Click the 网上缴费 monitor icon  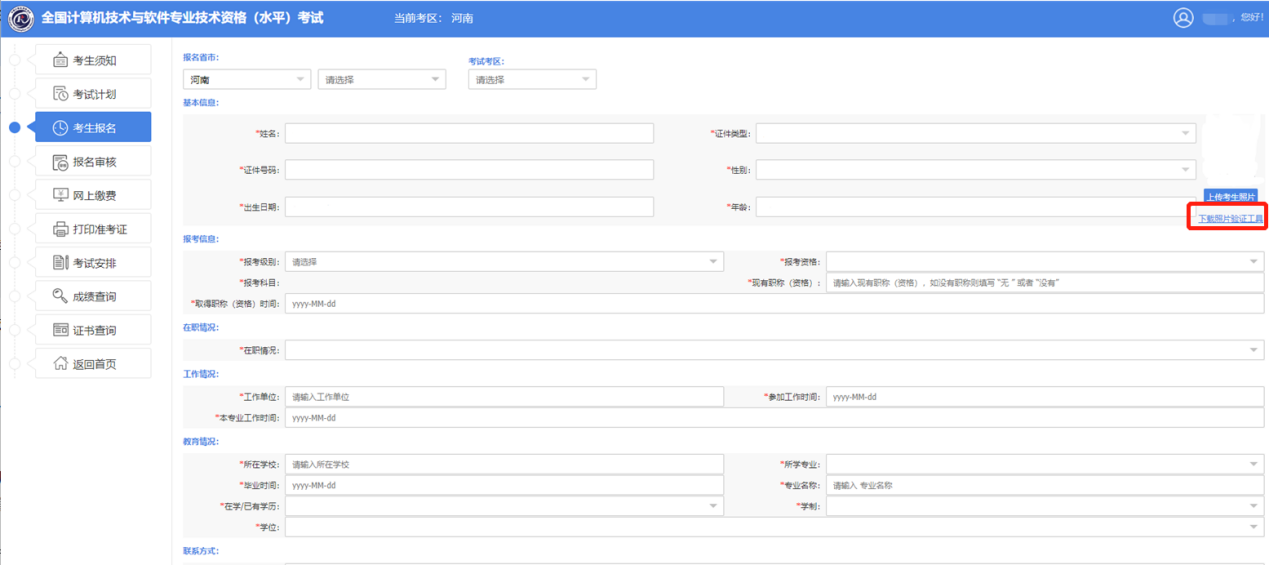pyautogui.click(x=60, y=195)
